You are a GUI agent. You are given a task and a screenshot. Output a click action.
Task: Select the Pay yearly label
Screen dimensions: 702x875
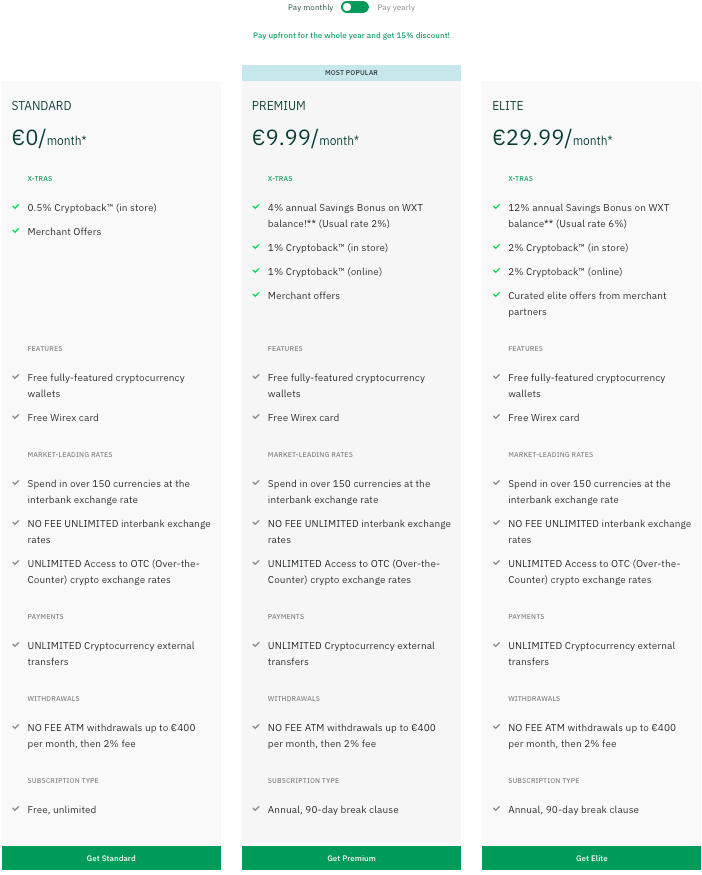396,7
